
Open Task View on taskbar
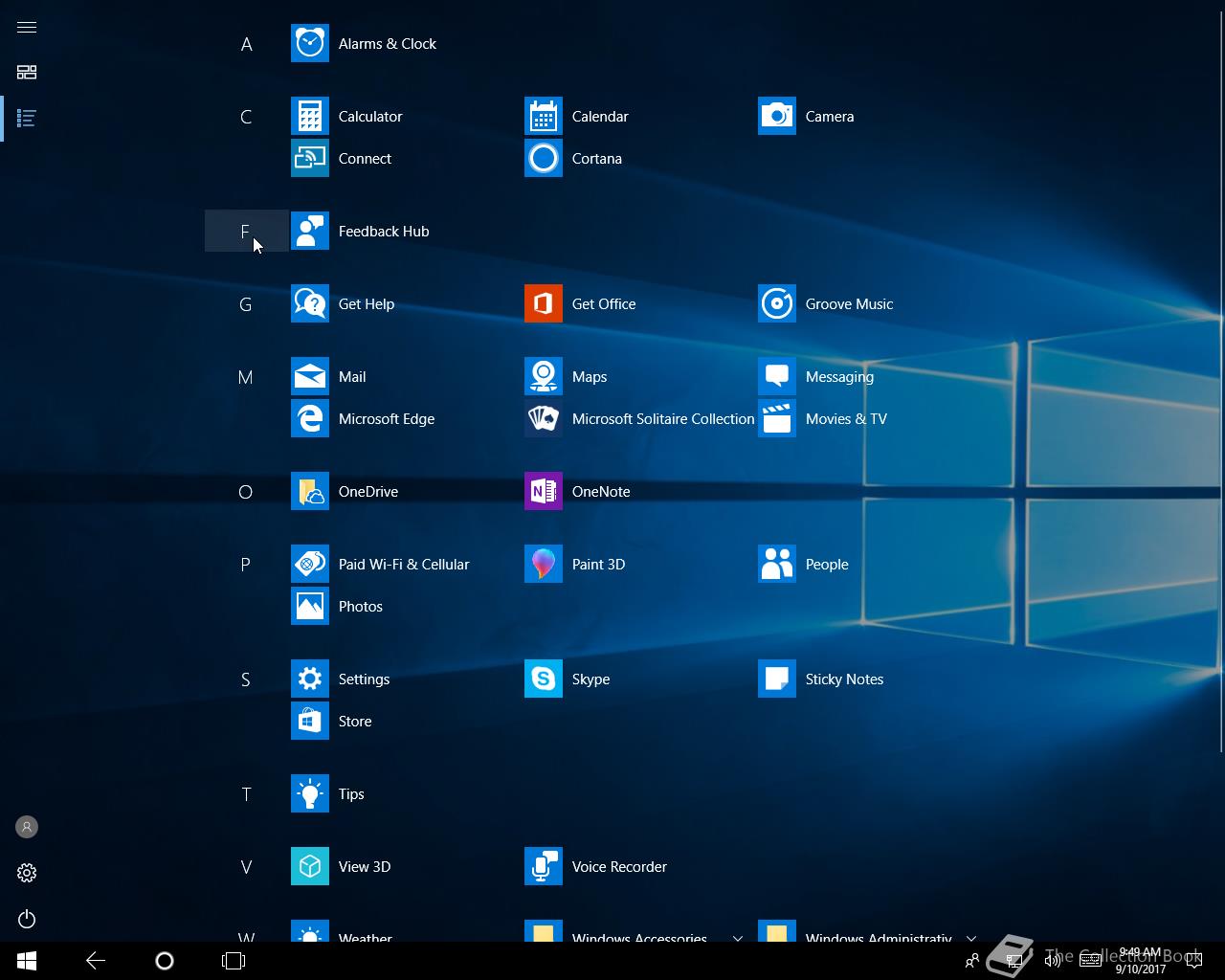pyautogui.click(x=234, y=961)
